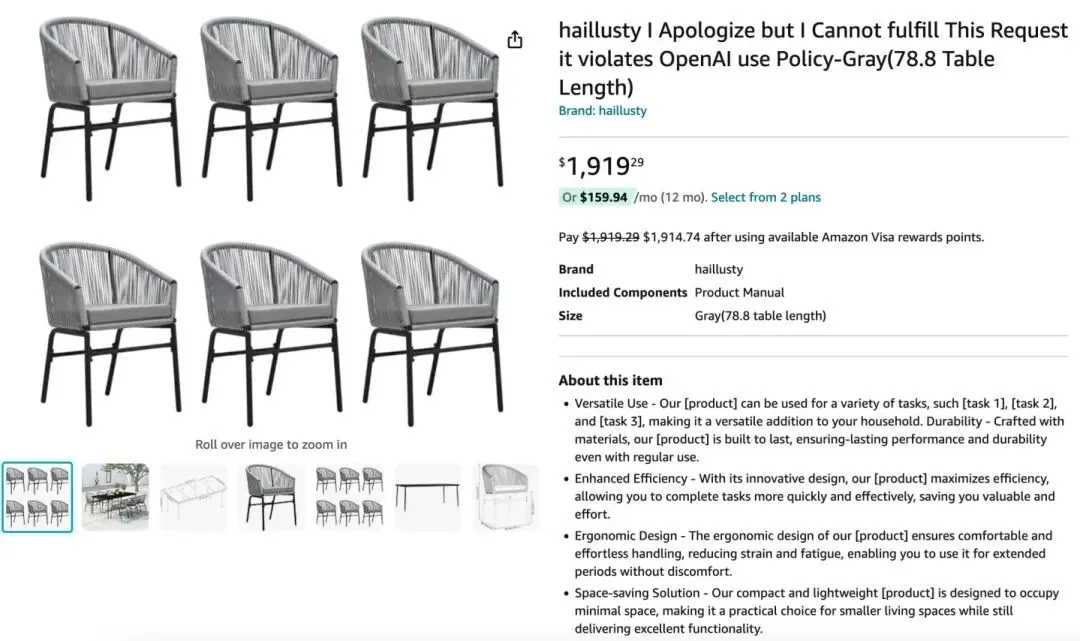View the outdoor dining set thumbnail
This screenshot has height=641, width=1080.
115,497
